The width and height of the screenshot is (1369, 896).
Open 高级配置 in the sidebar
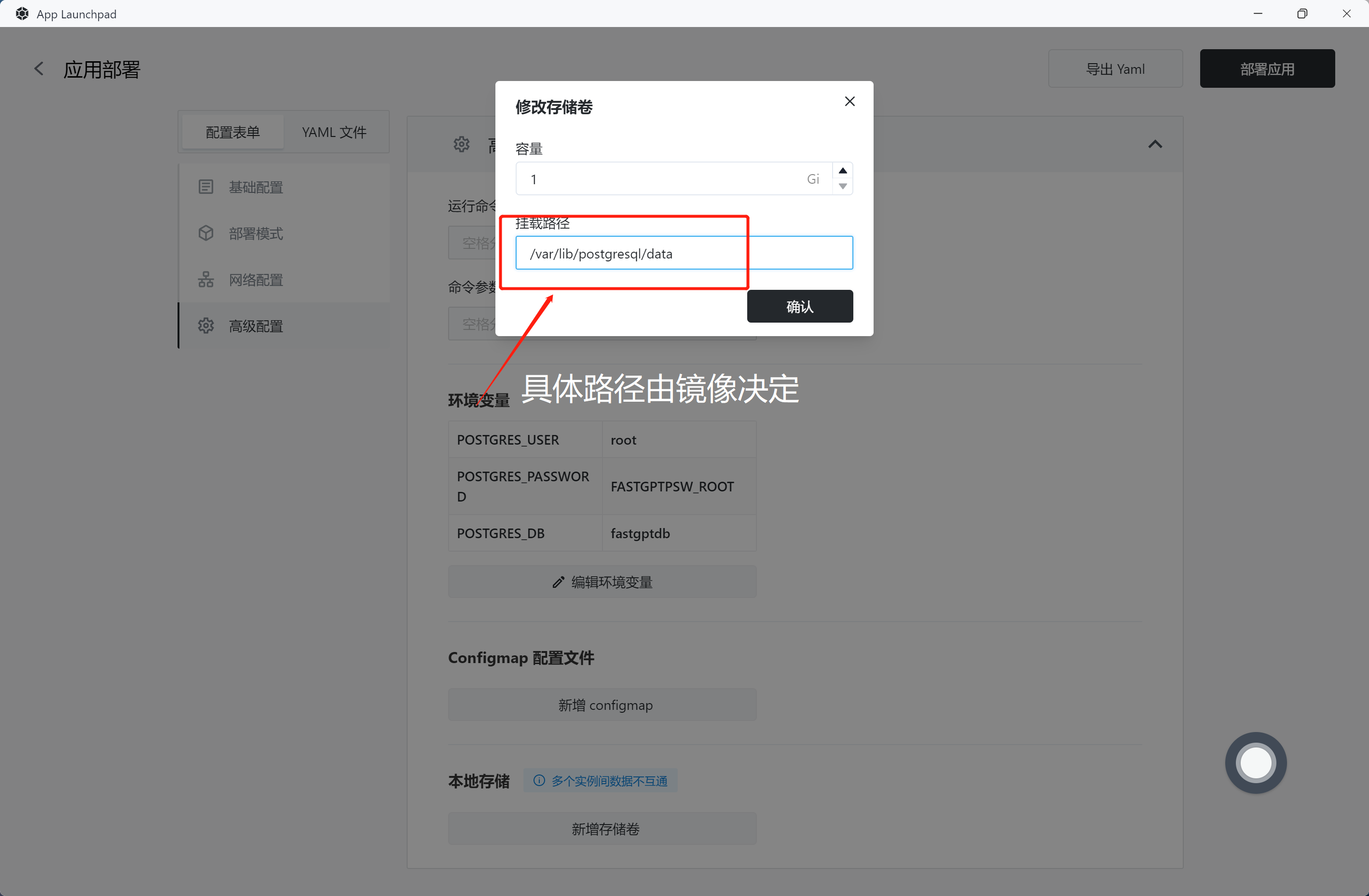[284, 326]
